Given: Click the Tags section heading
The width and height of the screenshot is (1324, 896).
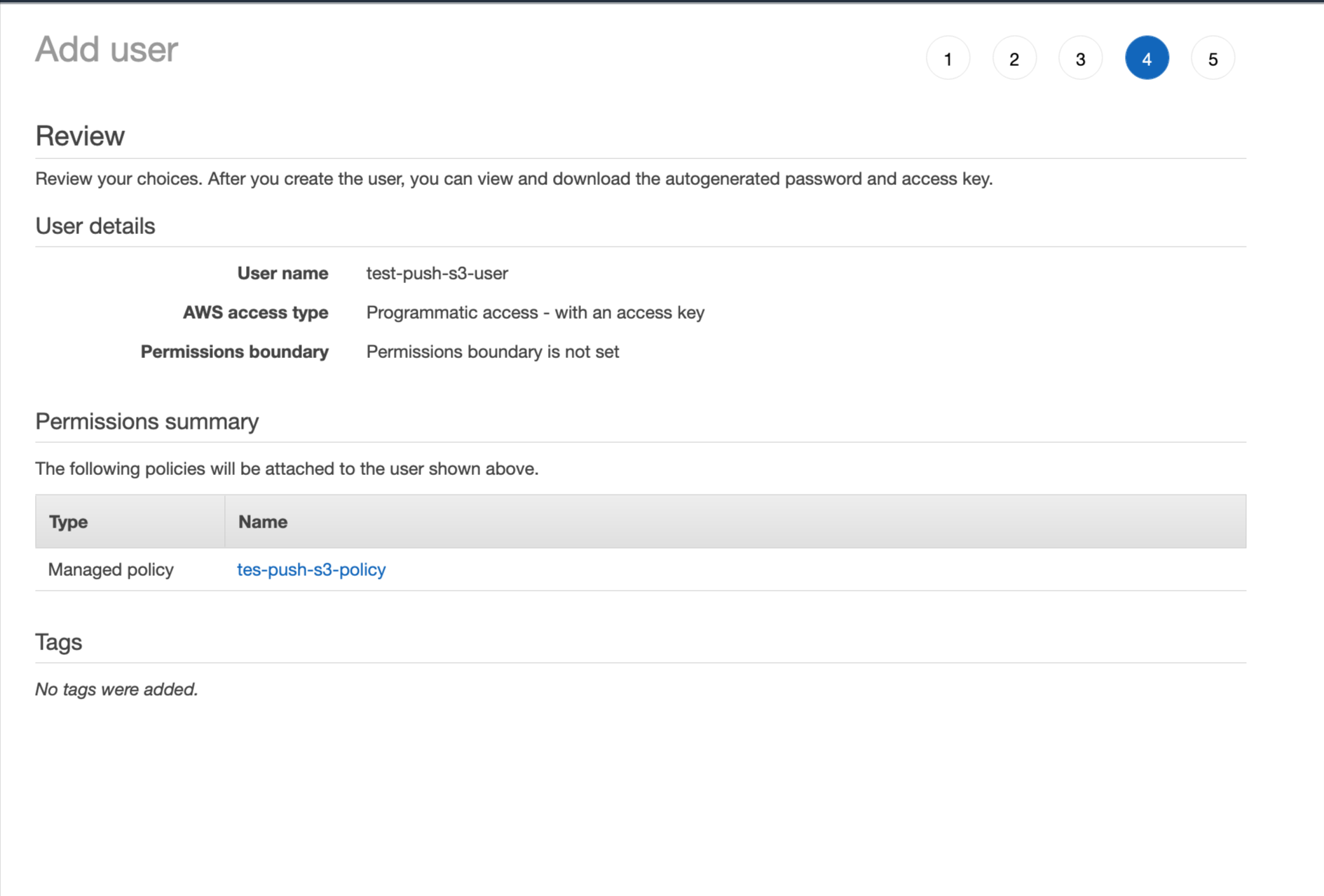Looking at the screenshot, I should (59, 642).
